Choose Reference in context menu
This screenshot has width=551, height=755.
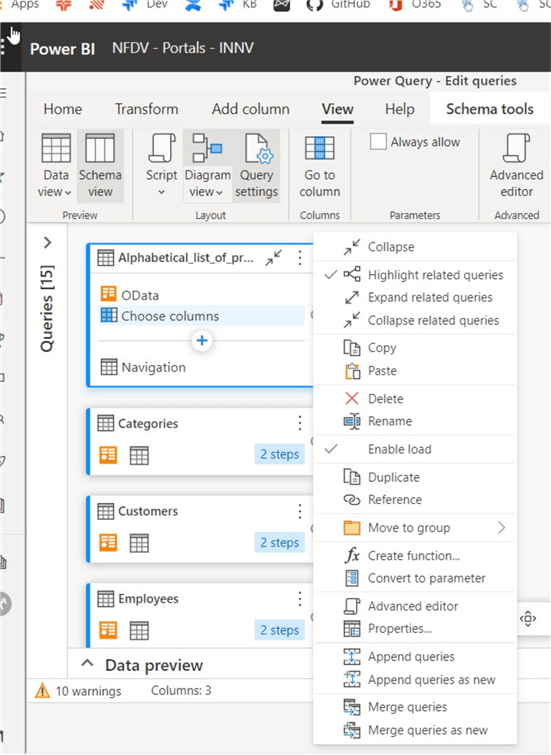point(415,500)
